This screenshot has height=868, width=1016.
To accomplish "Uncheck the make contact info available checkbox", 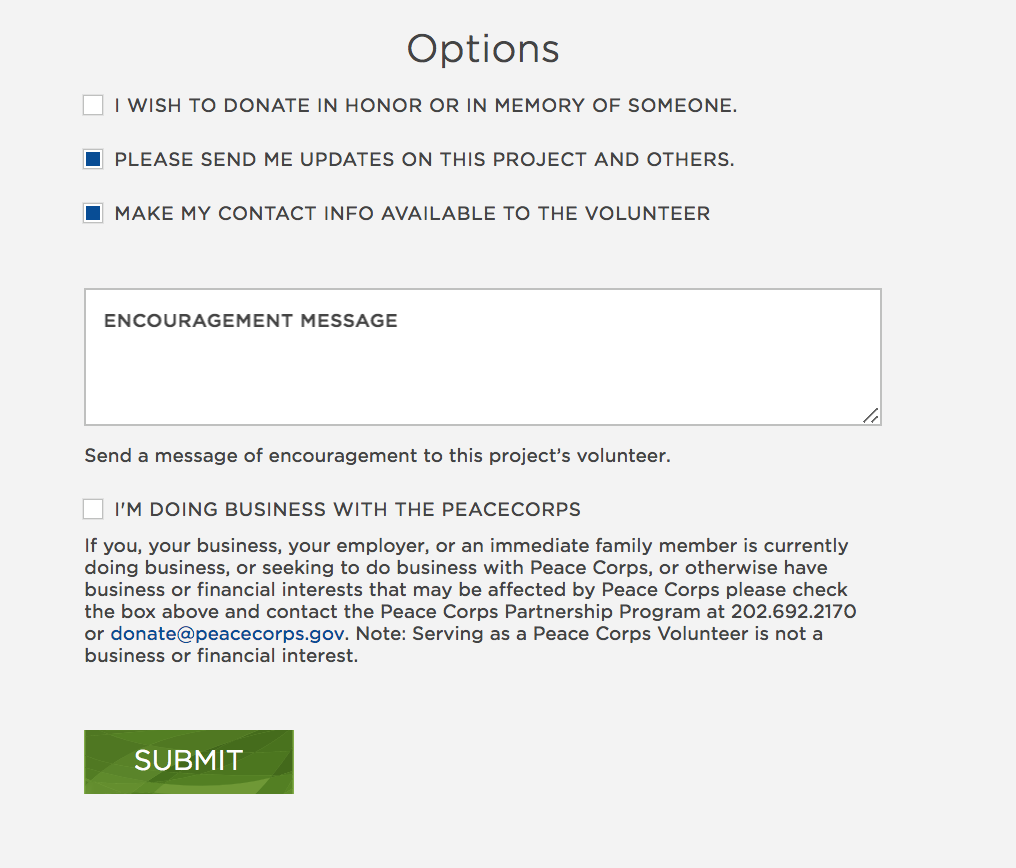I will pyautogui.click(x=93, y=213).
